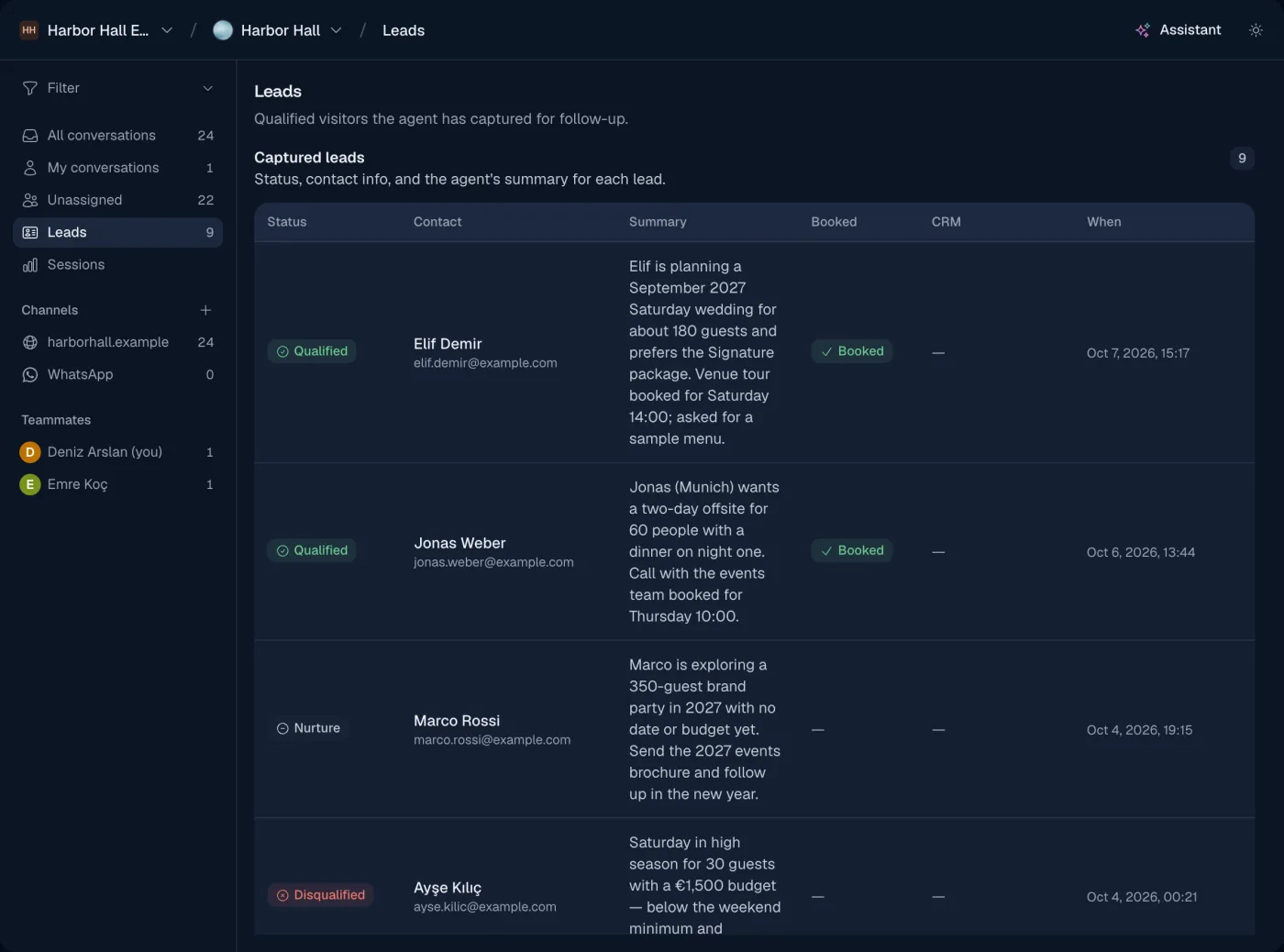Click elif.demir@example.com email

[x=485, y=363]
